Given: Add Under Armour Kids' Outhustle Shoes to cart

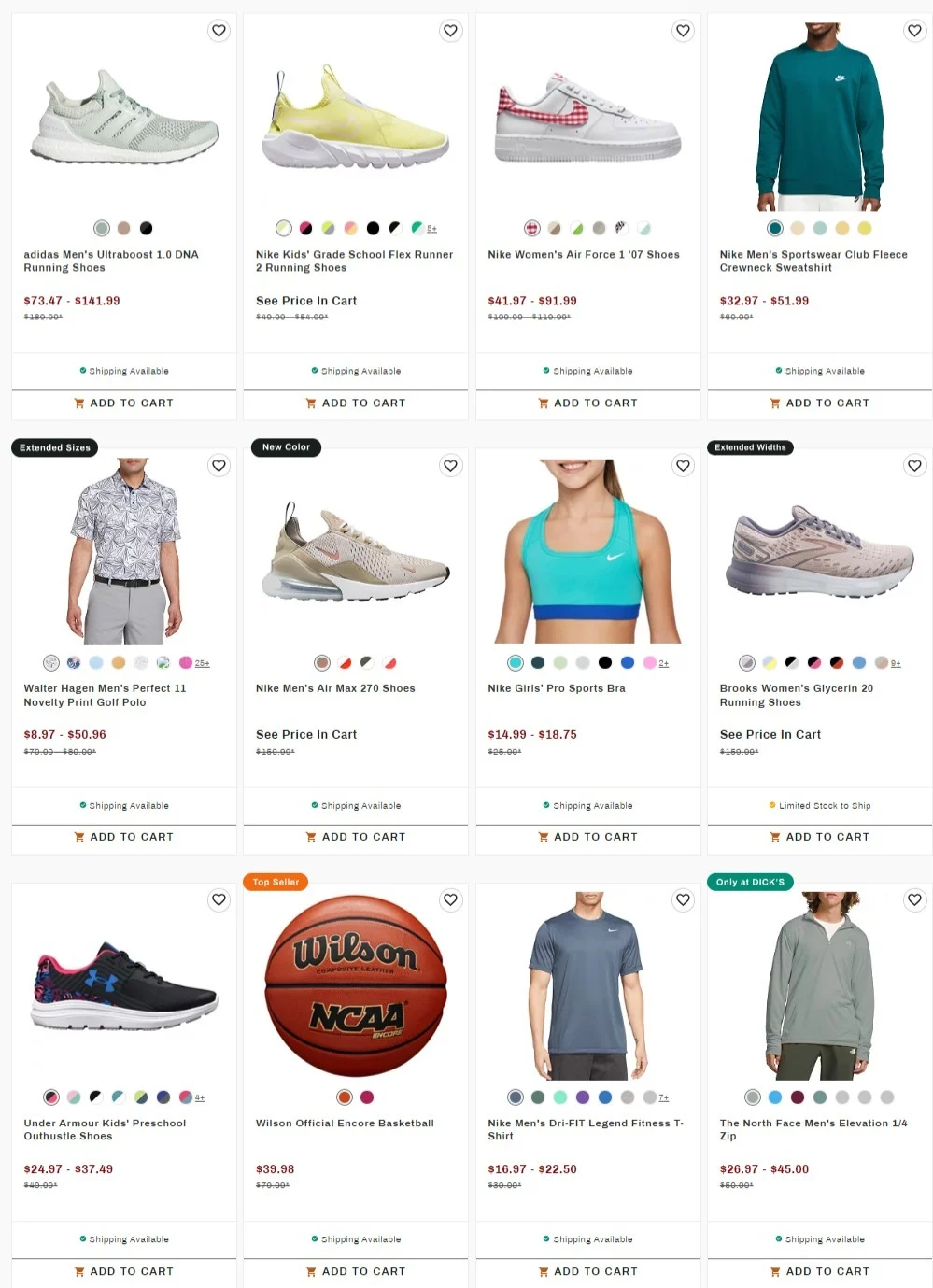Looking at the screenshot, I should click(124, 1271).
